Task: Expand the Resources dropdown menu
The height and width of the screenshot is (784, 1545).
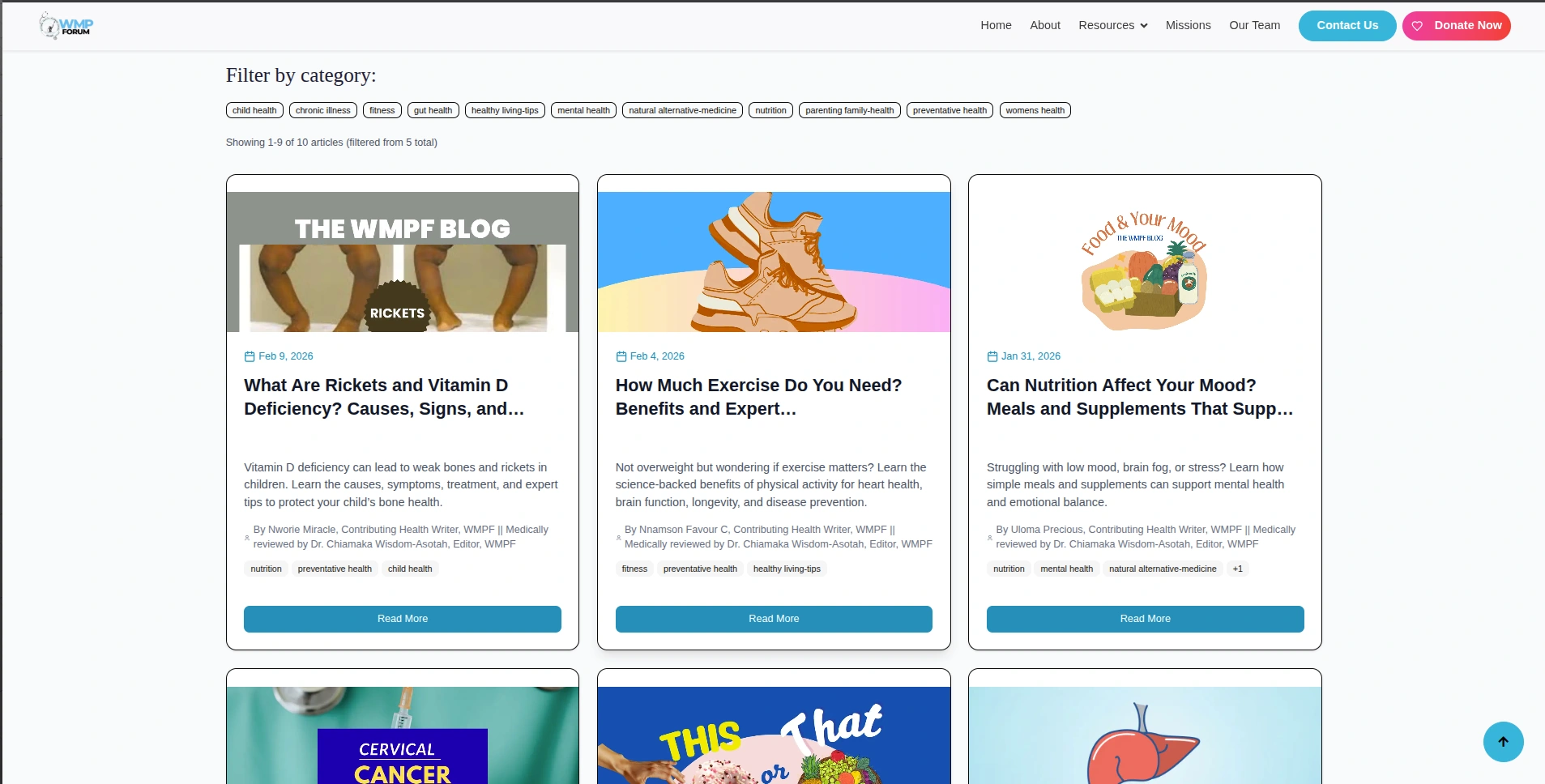Action: [1113, 25]
